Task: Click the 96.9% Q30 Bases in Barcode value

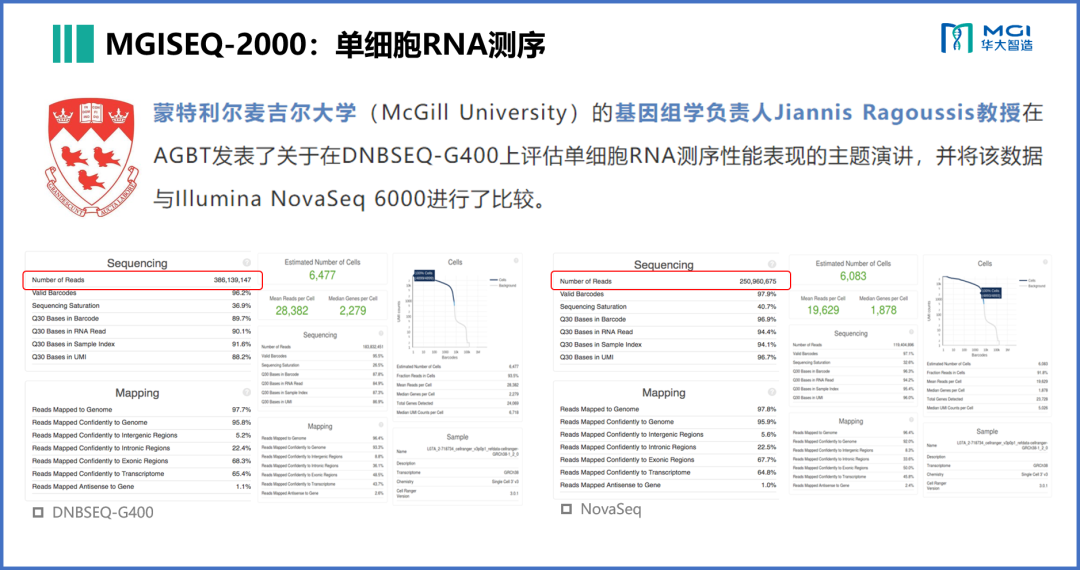Action: [767, 319]
